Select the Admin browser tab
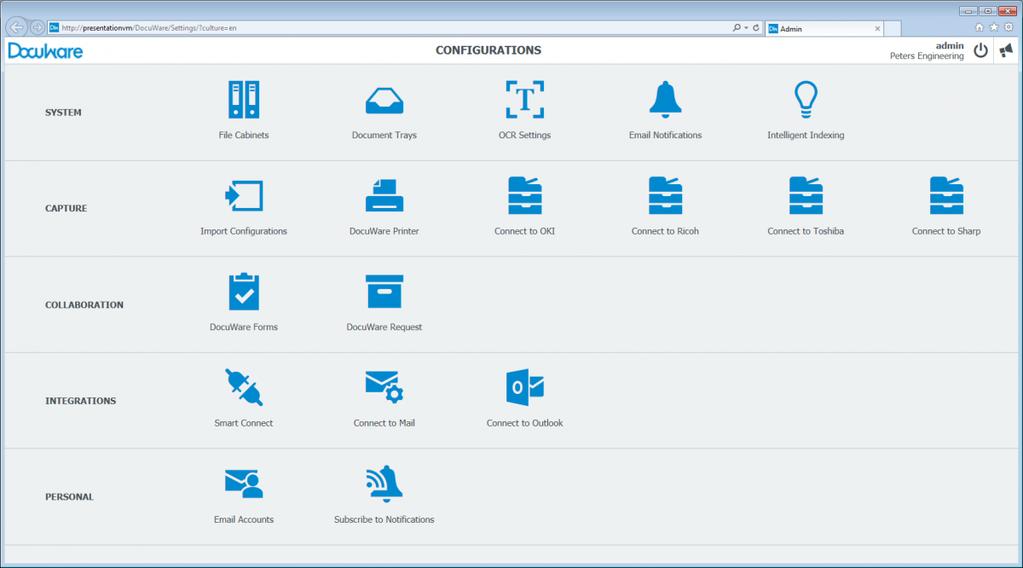The image size is (1023, 568). [823, 29]
